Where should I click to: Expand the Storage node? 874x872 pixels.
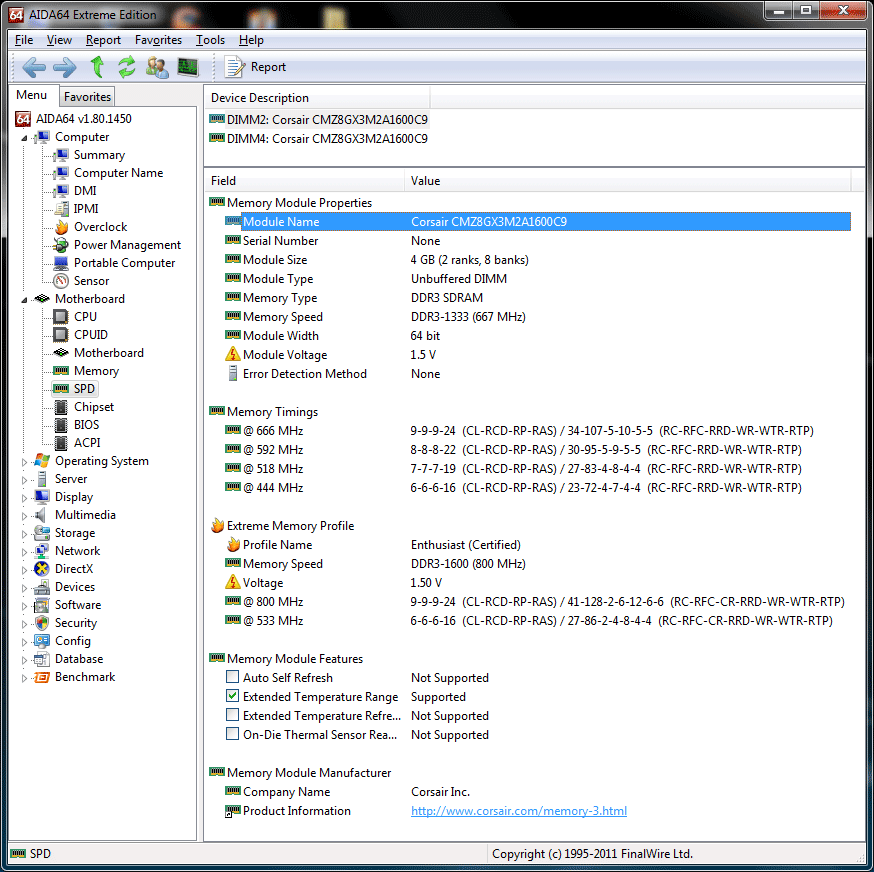tap(24, 534)
